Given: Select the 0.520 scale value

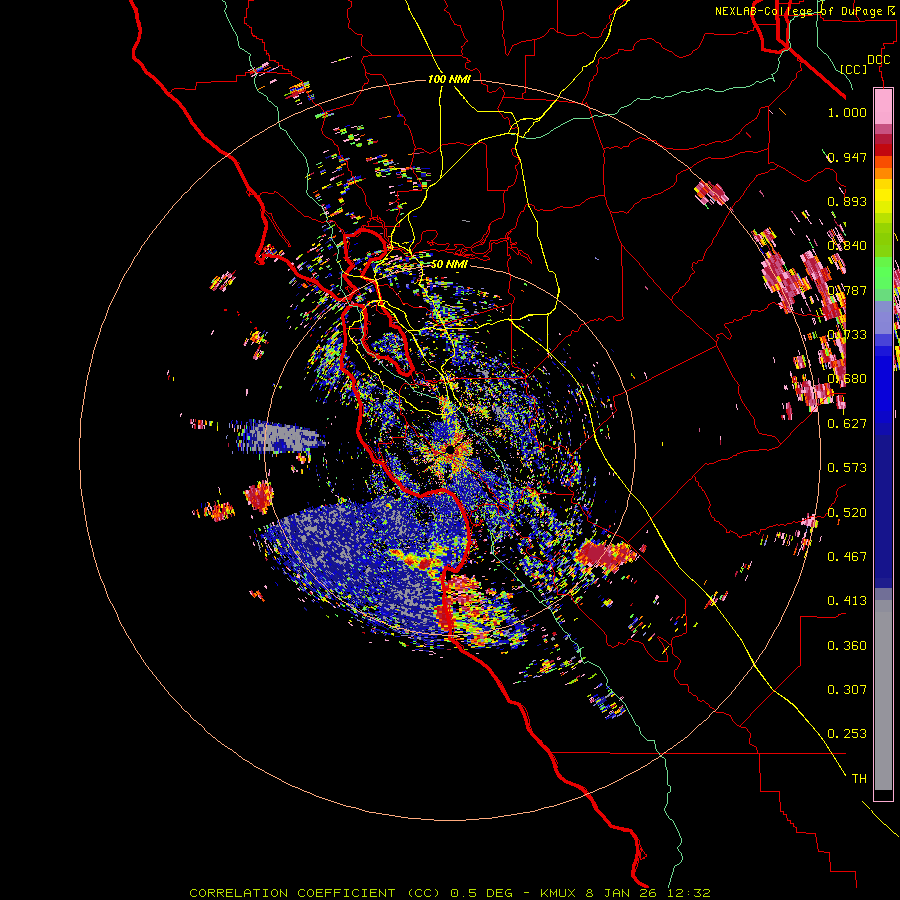Looking at the screenshot, I should coord(847,513).
